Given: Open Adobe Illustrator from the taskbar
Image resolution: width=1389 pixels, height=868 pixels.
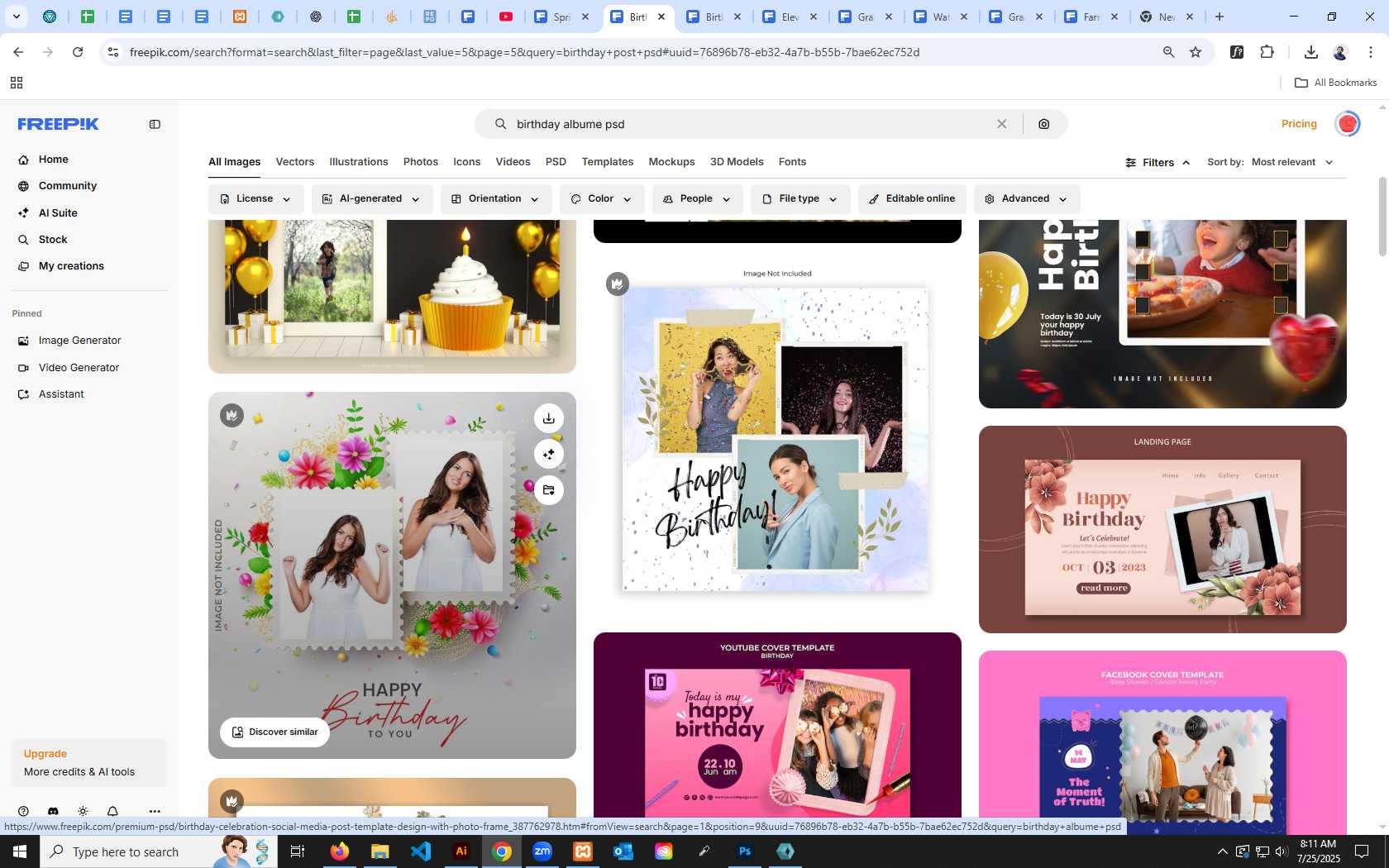Looking at the screenshot, I should click(461, 851).
